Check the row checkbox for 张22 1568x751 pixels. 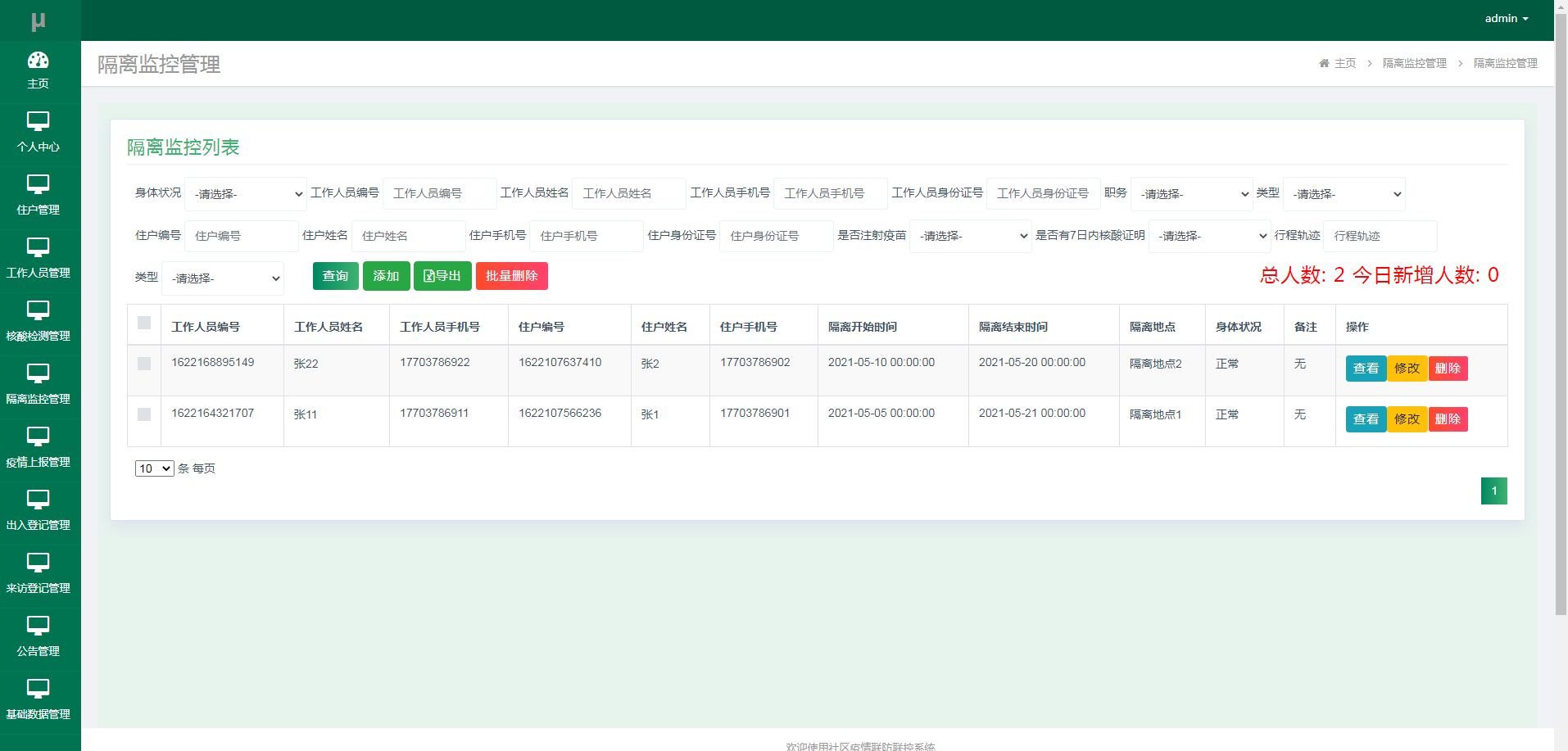click(144, 364)
